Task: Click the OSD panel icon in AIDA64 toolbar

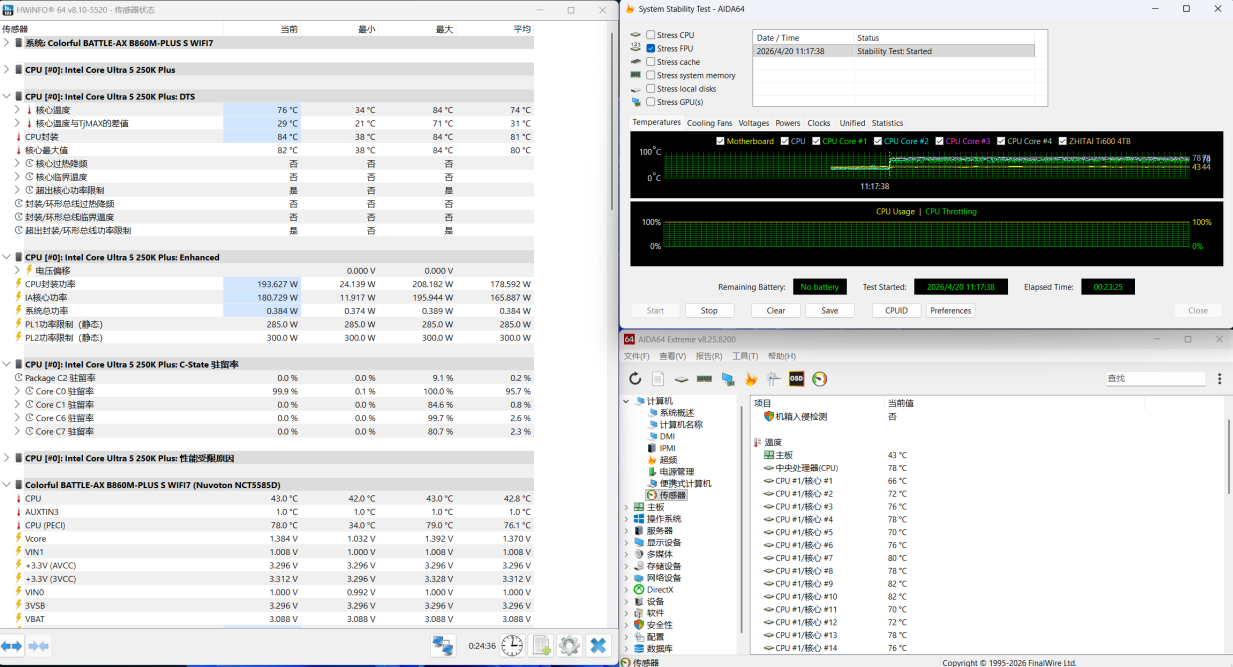Action: 797,379
